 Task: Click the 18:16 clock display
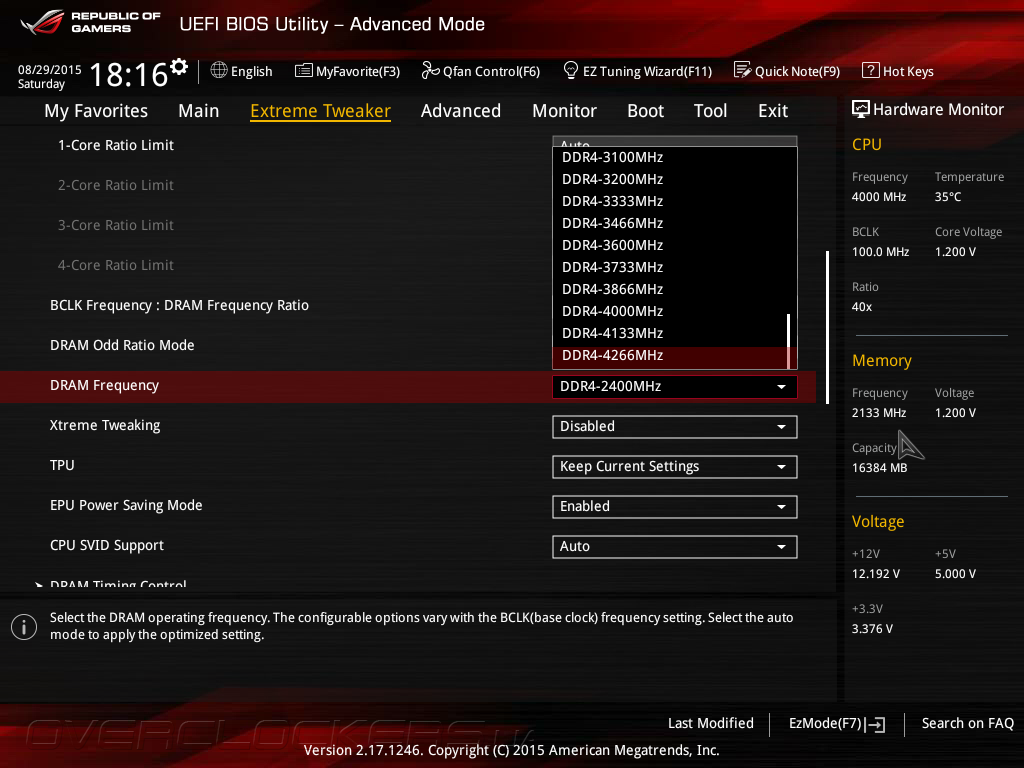click(129, 74)
